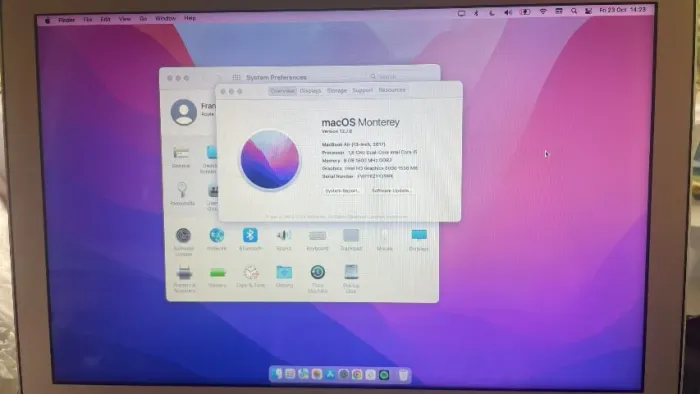Click the Software Update button
Viewport: 700px width, 394px height.
pyautogui.click(x=391, y=191)
